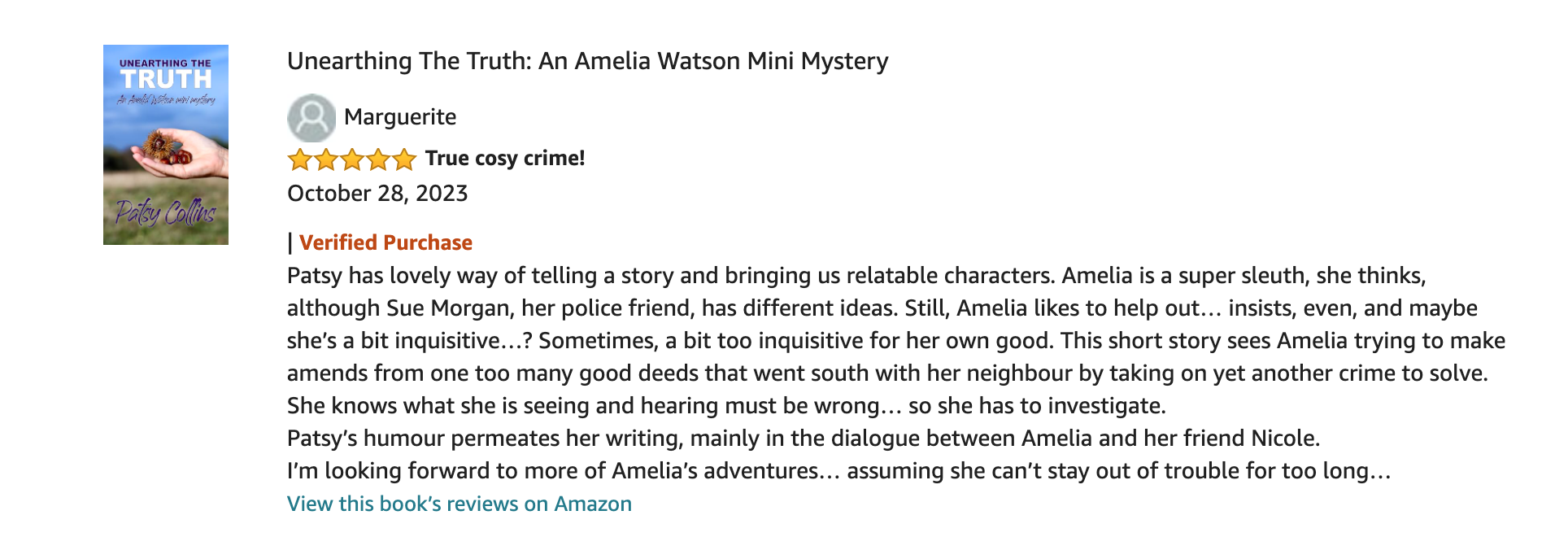Click the large TRUTH word on cover
This screenshot has height=550, width=1568.
tap(166, 79)
